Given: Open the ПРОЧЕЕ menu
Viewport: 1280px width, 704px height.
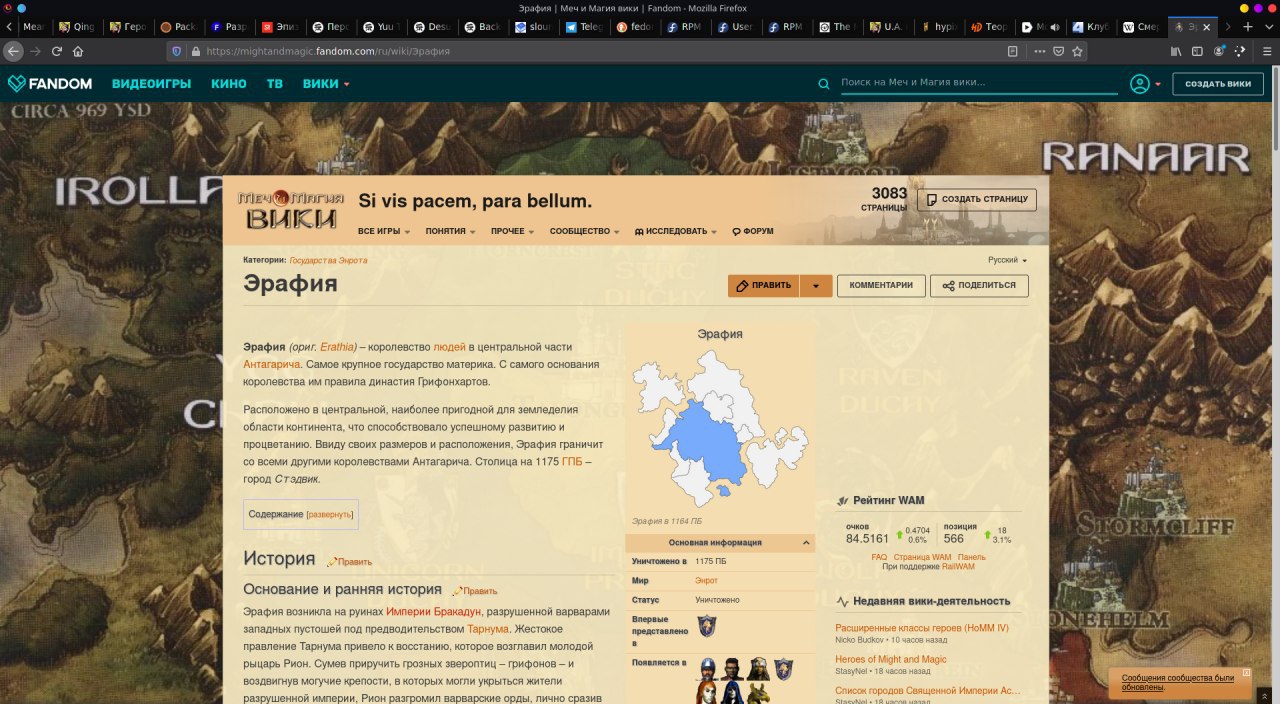Looking at the screenshot, I should coord(512,231).
